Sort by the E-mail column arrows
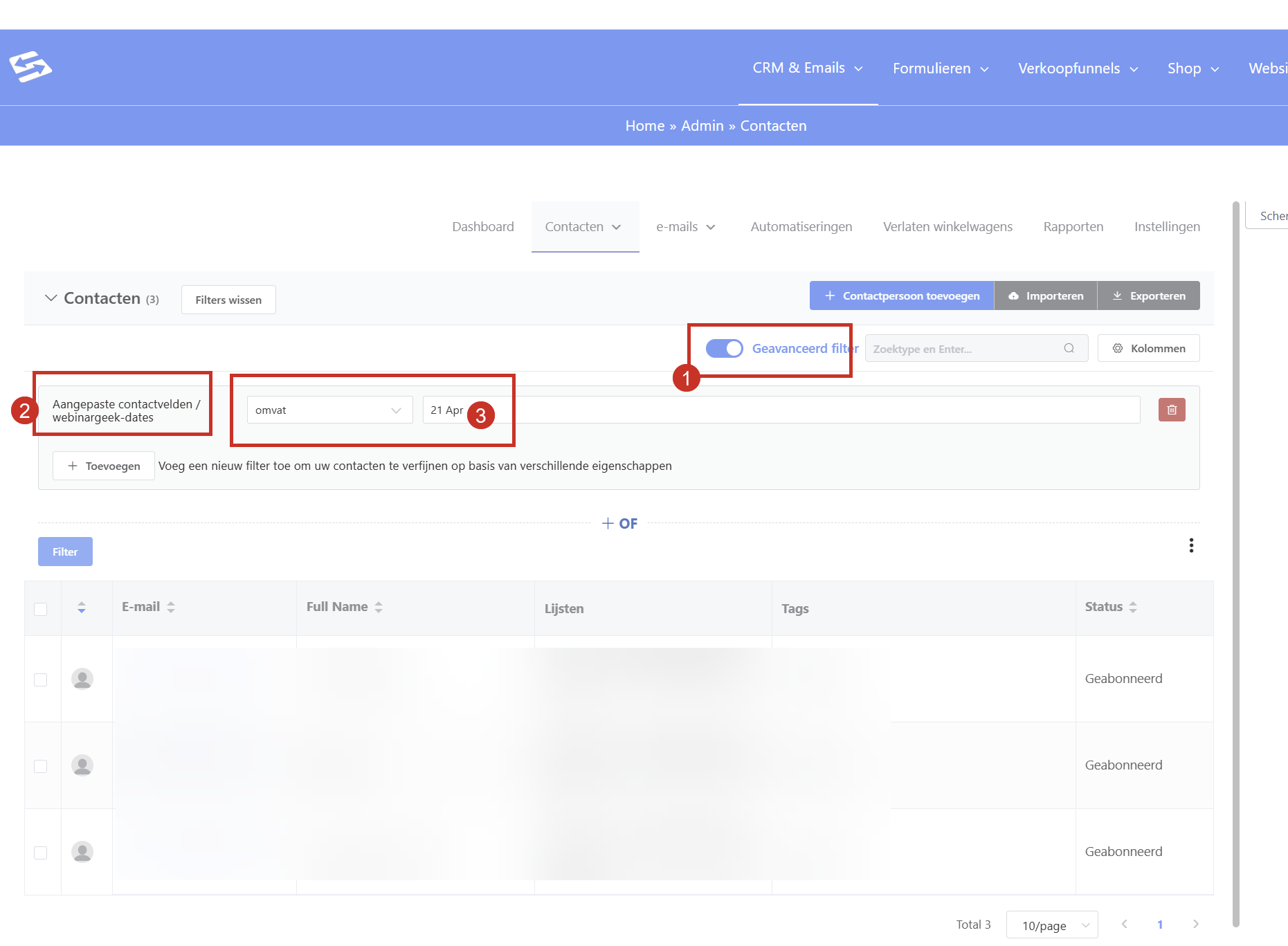The height and width of the screenshot is (946, 1288). click(x=171, y=607)
